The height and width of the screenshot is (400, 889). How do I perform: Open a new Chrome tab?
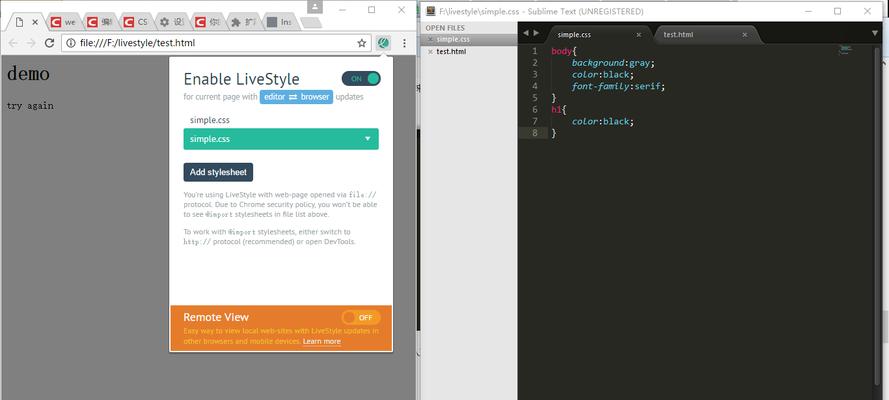tap(311, 23)
